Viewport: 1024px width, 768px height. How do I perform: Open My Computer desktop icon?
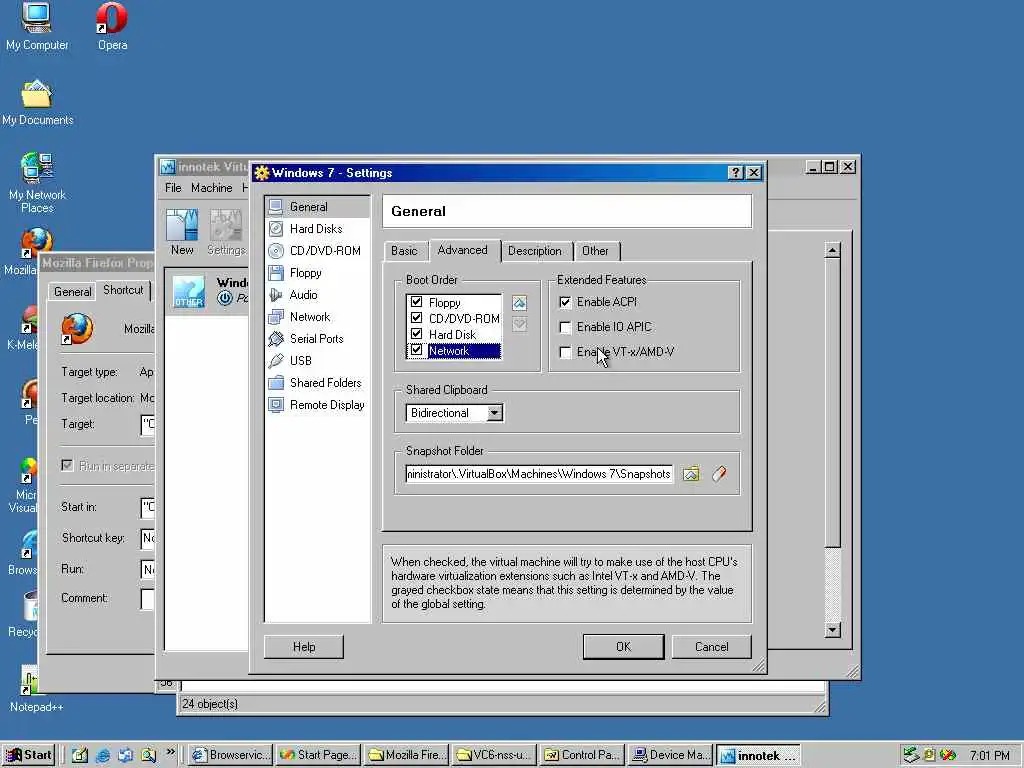(37, 27)
